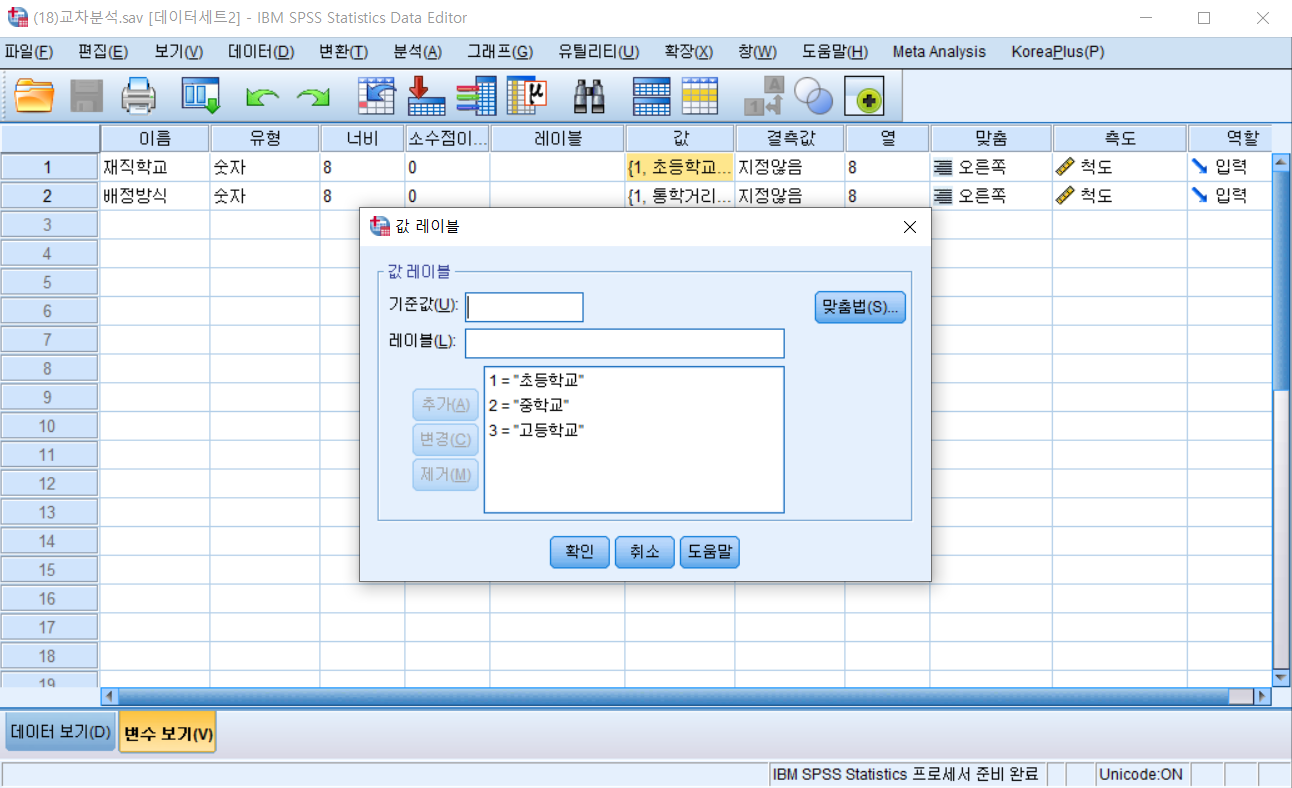Click the Go to case toolbar icon
1292x788 pixels.
tap(377, 97)
